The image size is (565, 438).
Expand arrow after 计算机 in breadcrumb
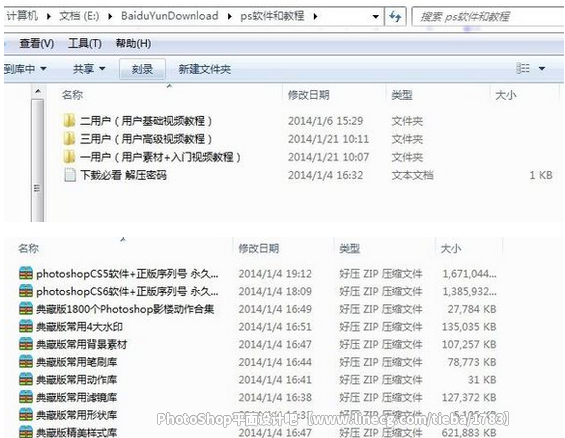tap(49, 16)
